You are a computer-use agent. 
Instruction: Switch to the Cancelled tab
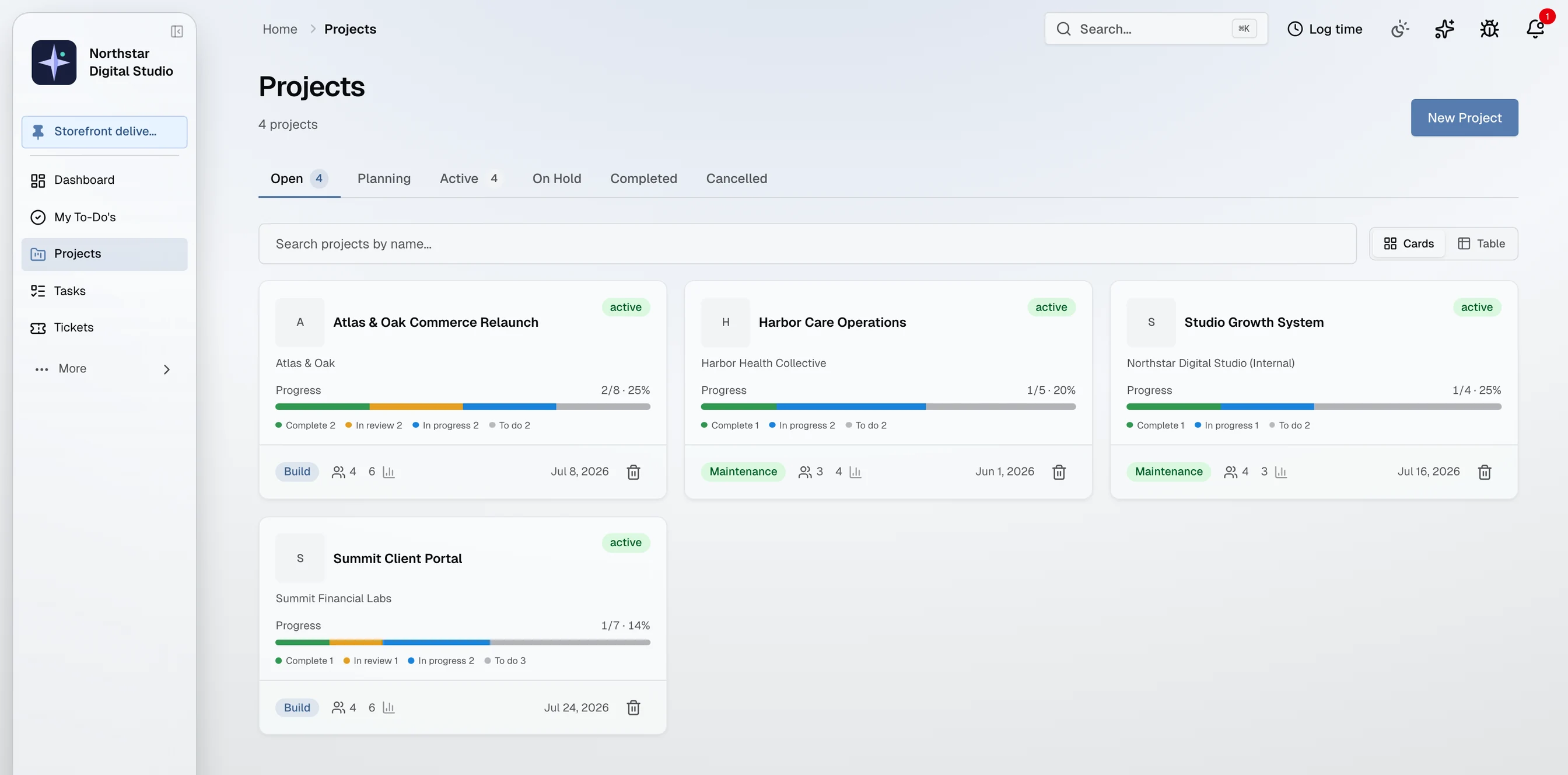(x=736, y=179)
